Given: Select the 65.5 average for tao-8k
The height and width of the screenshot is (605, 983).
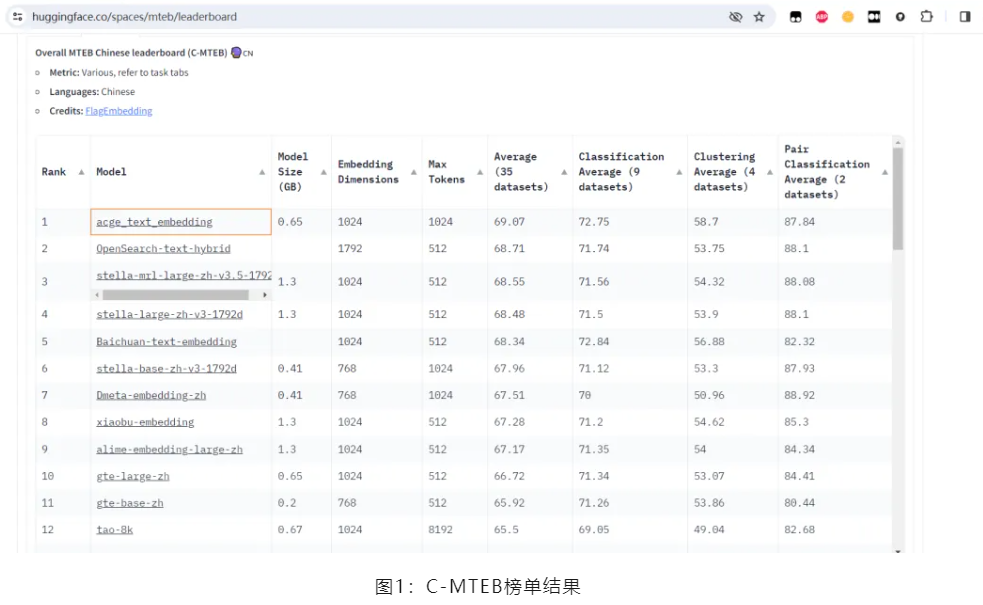Looking at the screenshot, I should (506, 530).
